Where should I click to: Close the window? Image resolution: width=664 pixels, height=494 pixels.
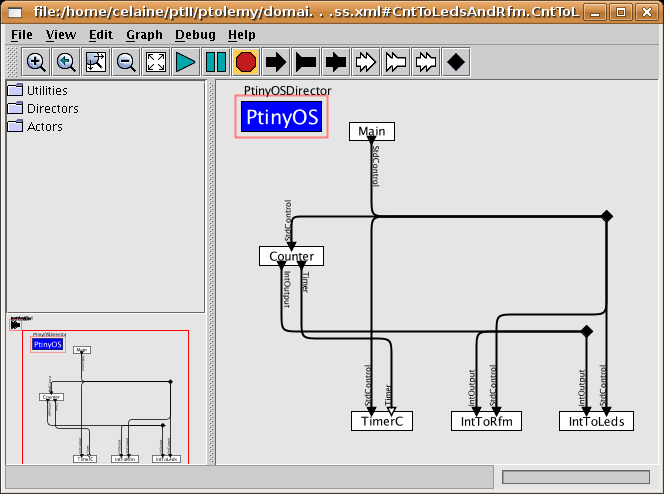pos(647,12)
